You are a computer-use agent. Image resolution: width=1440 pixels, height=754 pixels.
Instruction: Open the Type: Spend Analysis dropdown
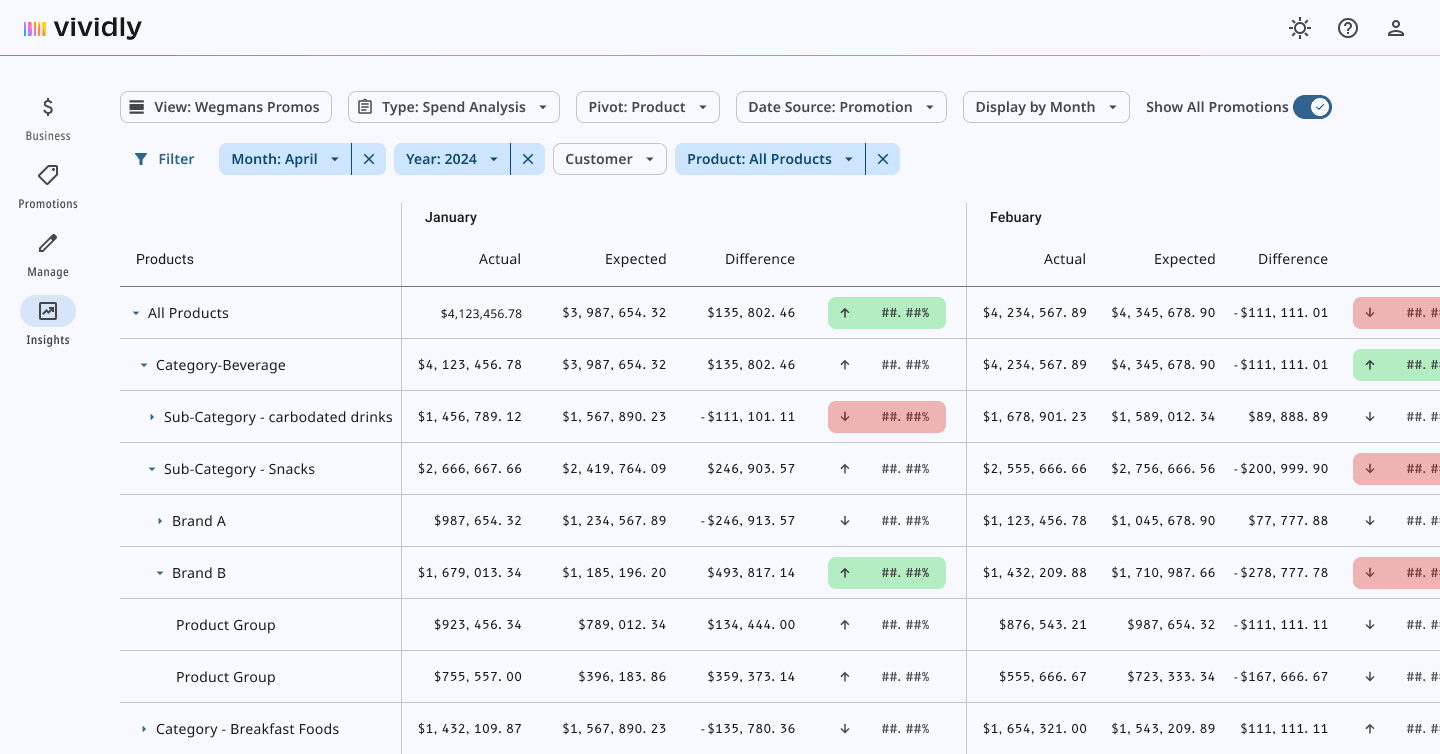[x=453, y=107]
